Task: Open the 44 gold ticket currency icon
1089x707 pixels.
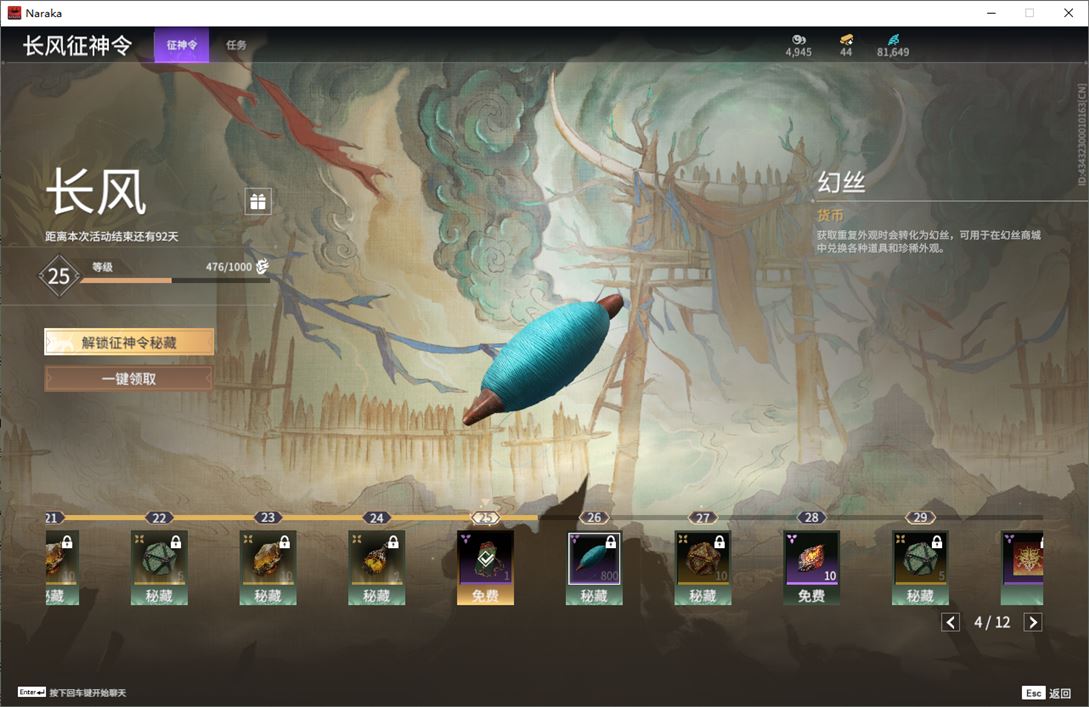Action: (846, 40)
